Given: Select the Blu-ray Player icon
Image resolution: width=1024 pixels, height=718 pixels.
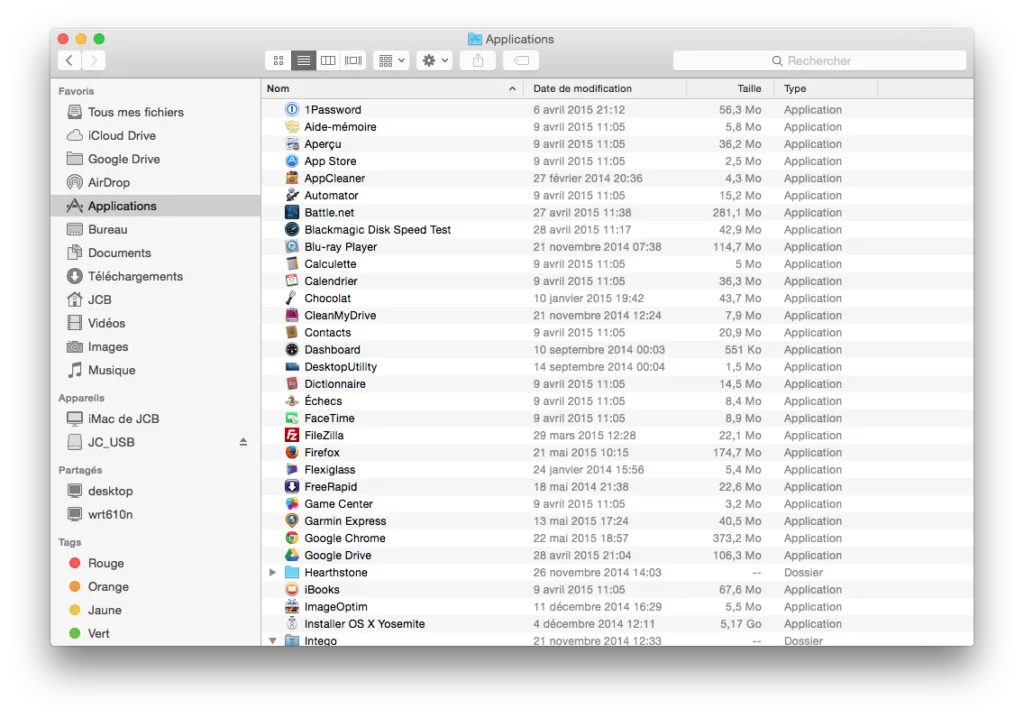Looking at the screenshot, I should pyautogui.click(x=292, y=246).
